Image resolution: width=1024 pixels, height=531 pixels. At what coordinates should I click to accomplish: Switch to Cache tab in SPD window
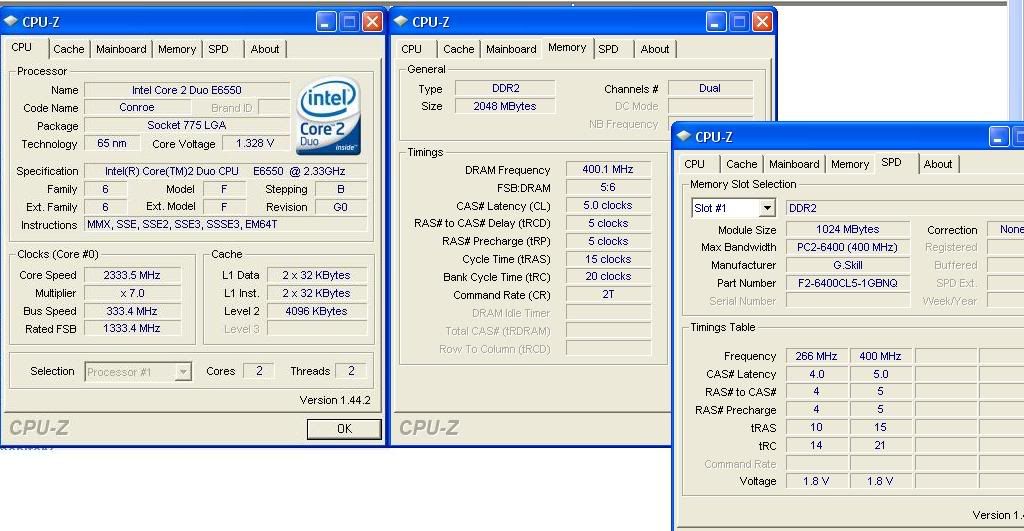tap(742, 164)
